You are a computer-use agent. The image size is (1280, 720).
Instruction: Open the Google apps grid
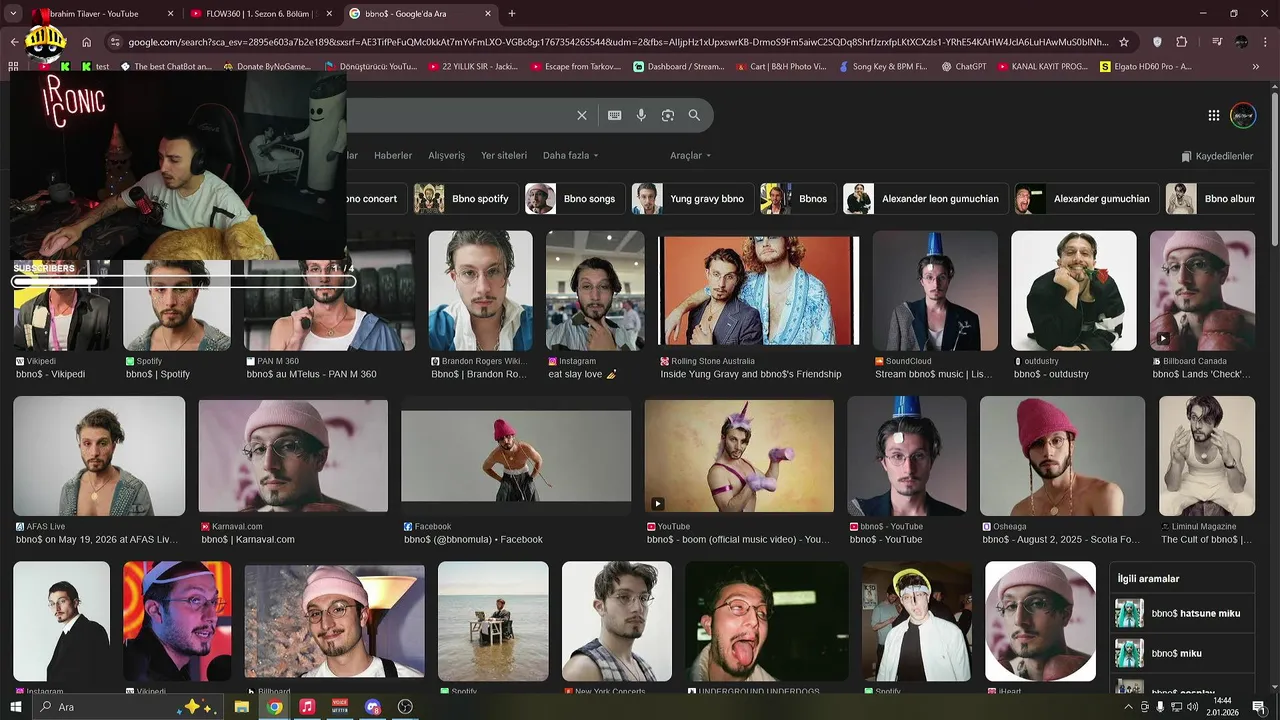click(1214, 115)
